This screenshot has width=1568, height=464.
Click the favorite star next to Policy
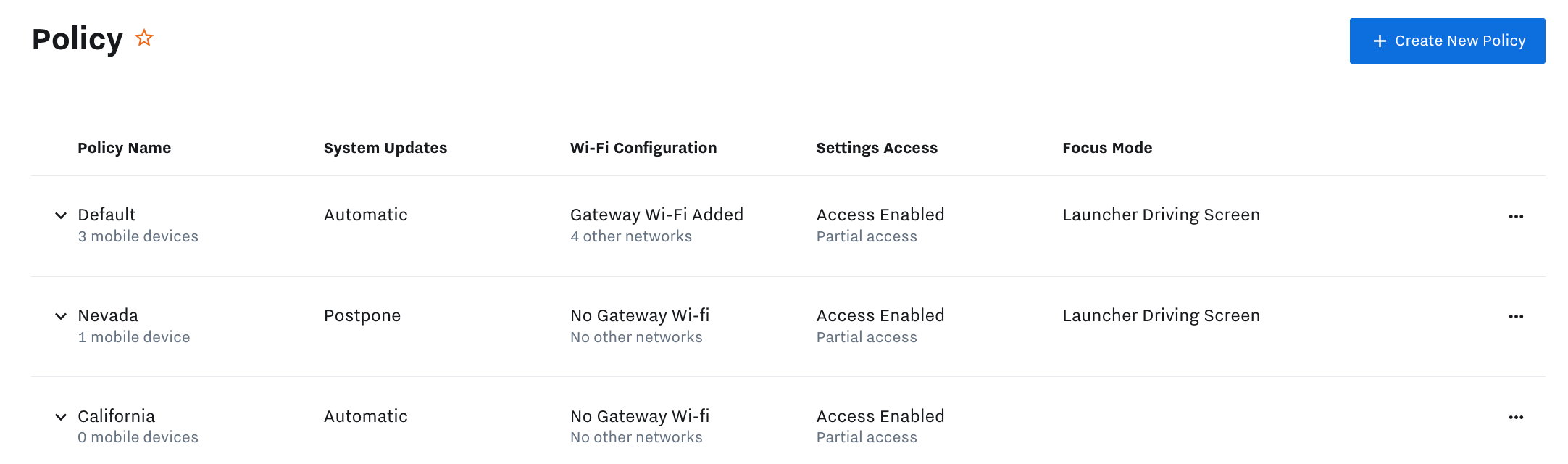tap(144, 38)
